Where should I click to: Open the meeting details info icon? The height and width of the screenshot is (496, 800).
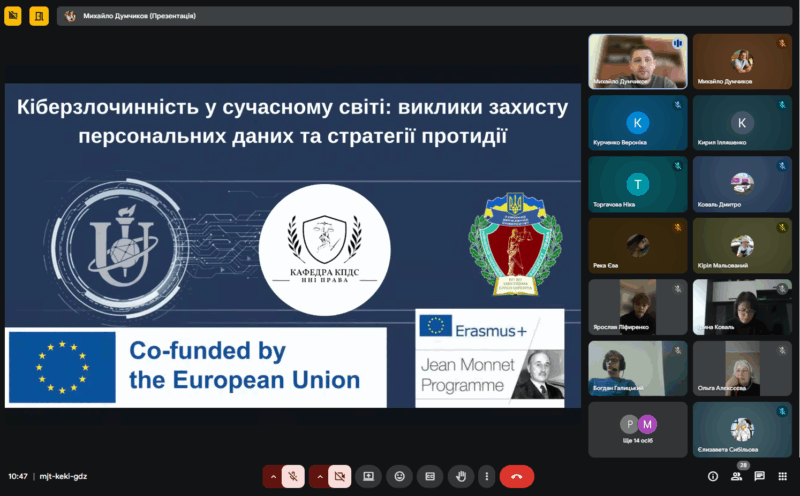[x=708, y=476]
